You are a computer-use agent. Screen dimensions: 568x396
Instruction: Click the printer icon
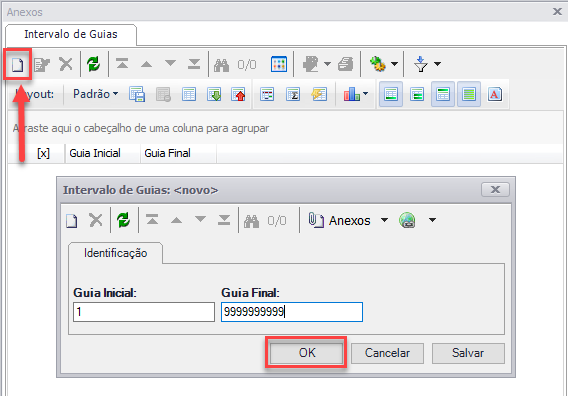(x=346, y=64)
